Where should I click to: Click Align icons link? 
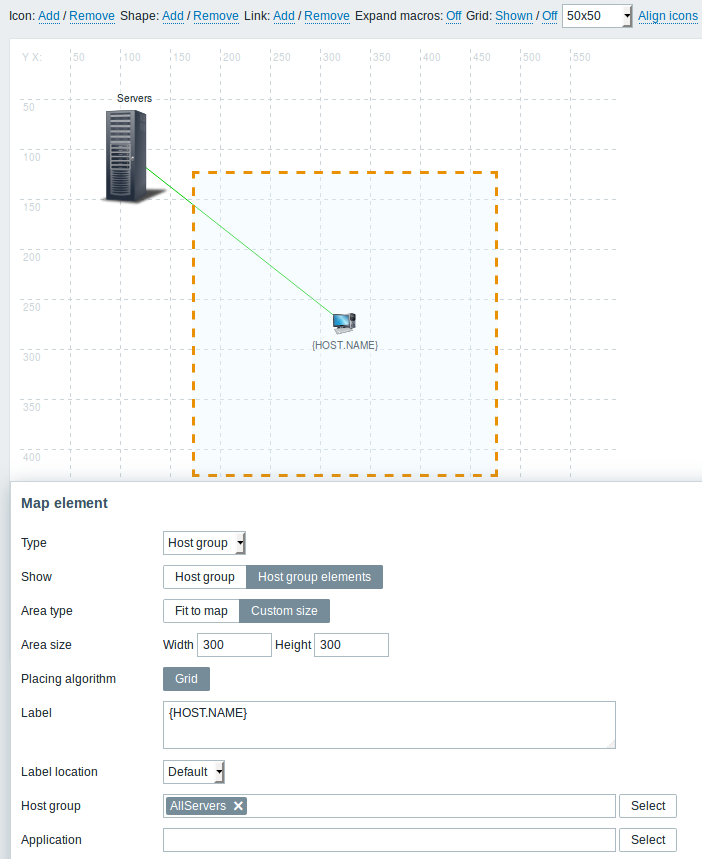[668, 16]
